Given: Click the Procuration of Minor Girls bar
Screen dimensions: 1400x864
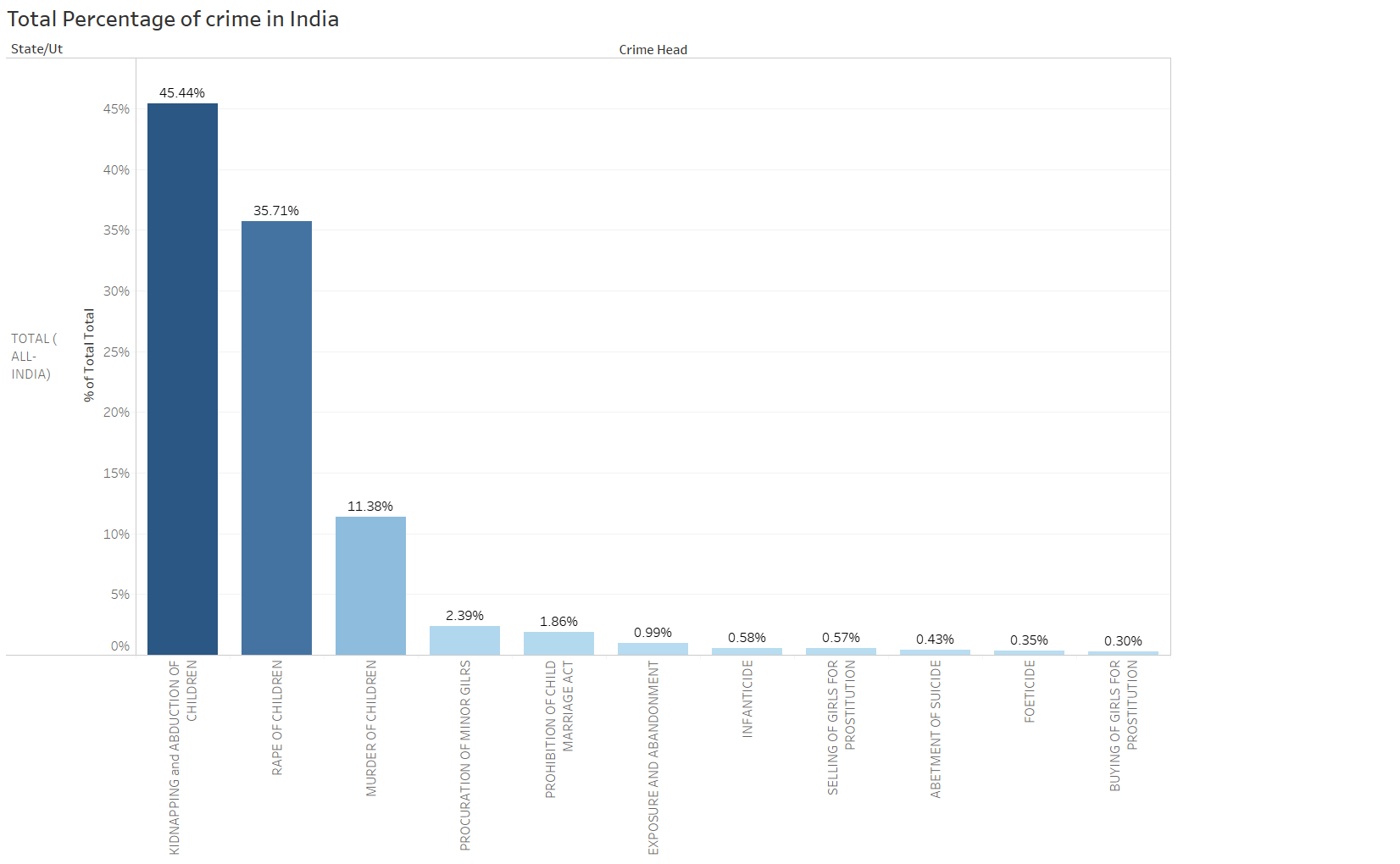Looking at the screenshot, I should tap(464, 640).
